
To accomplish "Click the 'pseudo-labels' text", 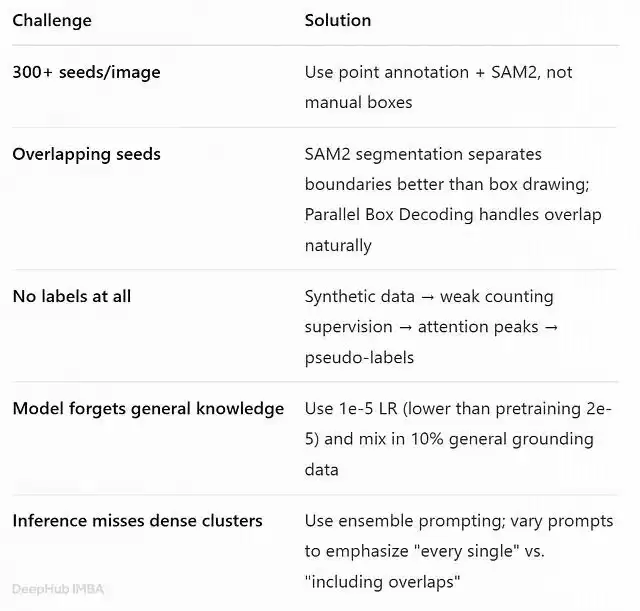I will coord(359,358).
